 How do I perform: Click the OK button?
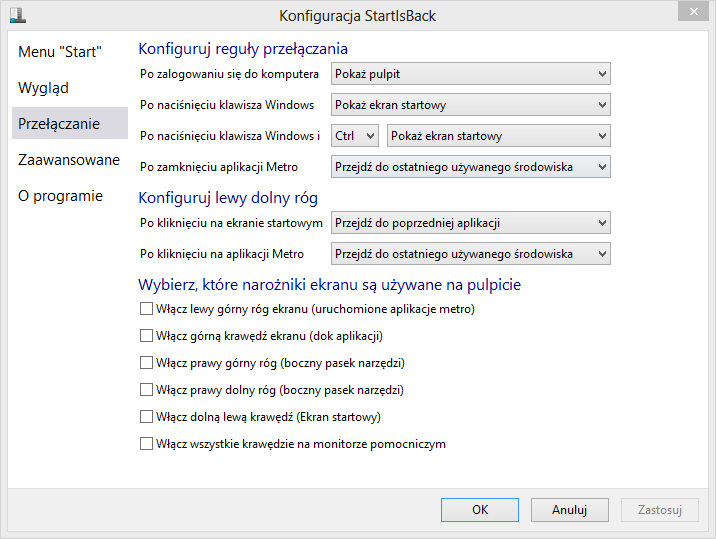[480, 510]
